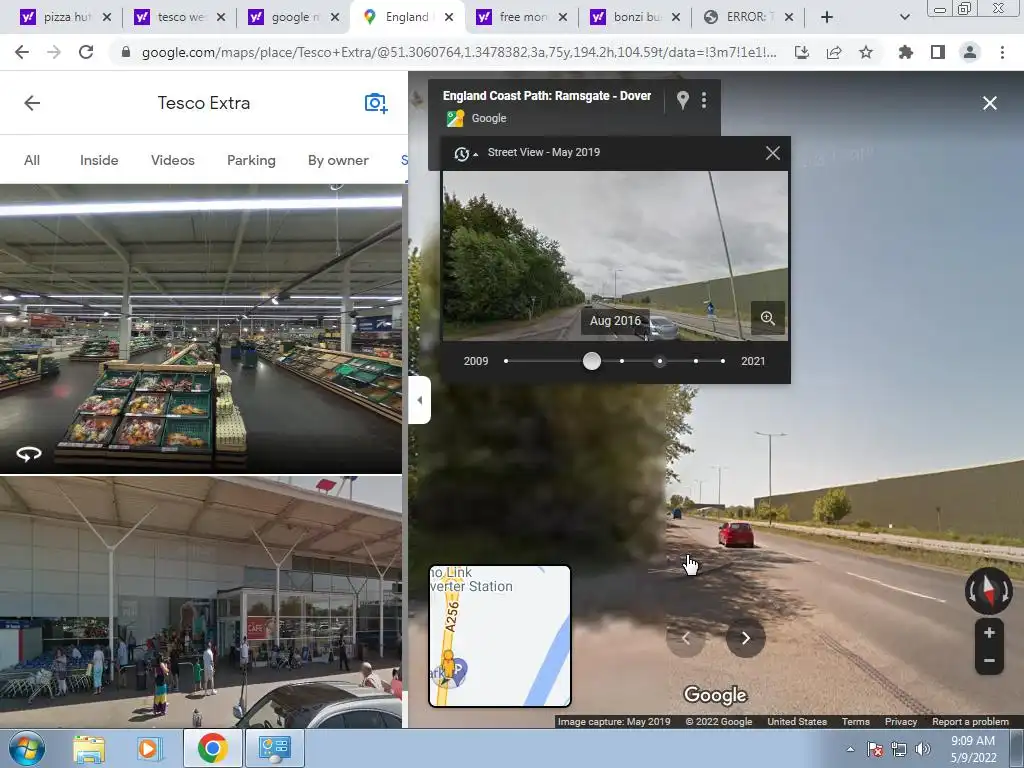Open the Windows Start menu
The height and width of the screenshot is (768, 1024).
pyautogui.click(x=27, y=748)
